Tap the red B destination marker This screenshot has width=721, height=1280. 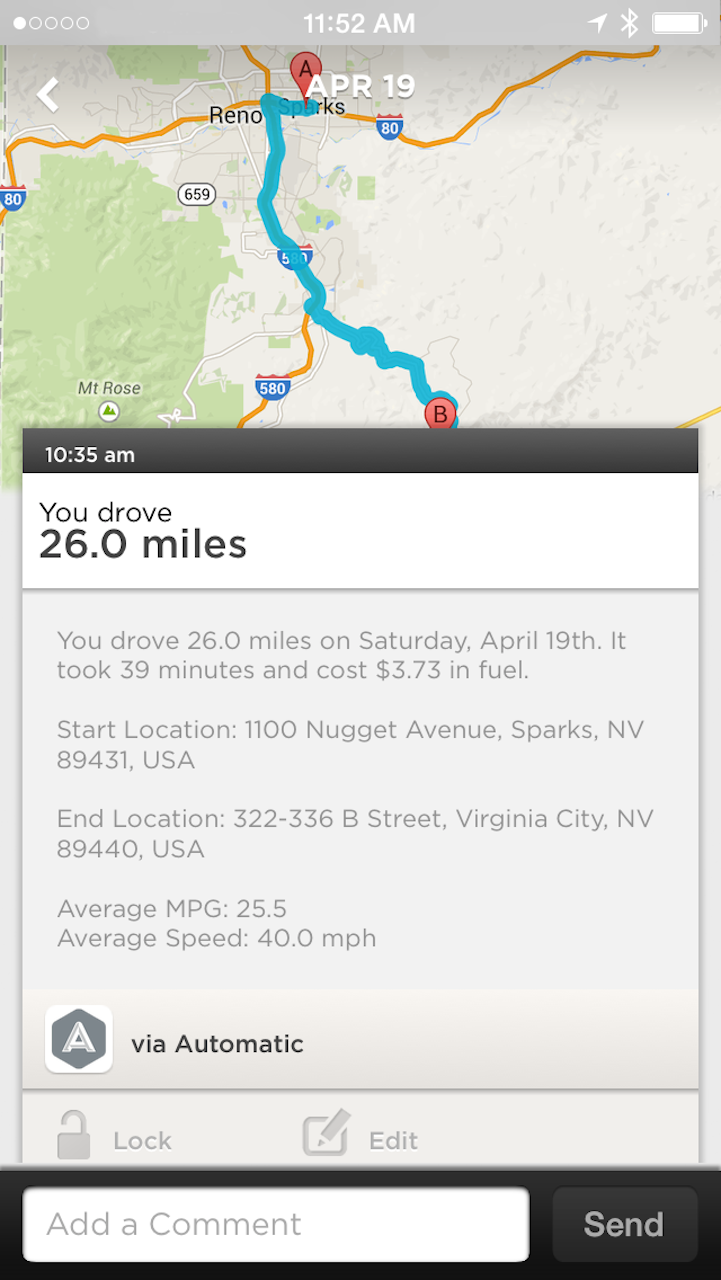(439, 412)
